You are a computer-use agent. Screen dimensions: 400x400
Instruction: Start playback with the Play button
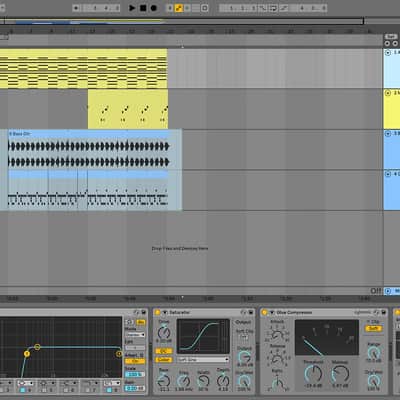click(132, 8)
